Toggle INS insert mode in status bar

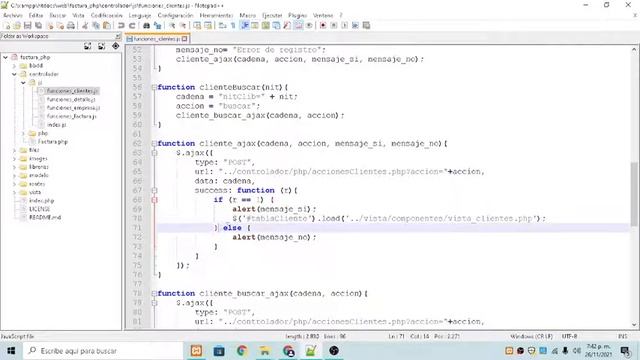pyautogui.click(x=622, y=336)
